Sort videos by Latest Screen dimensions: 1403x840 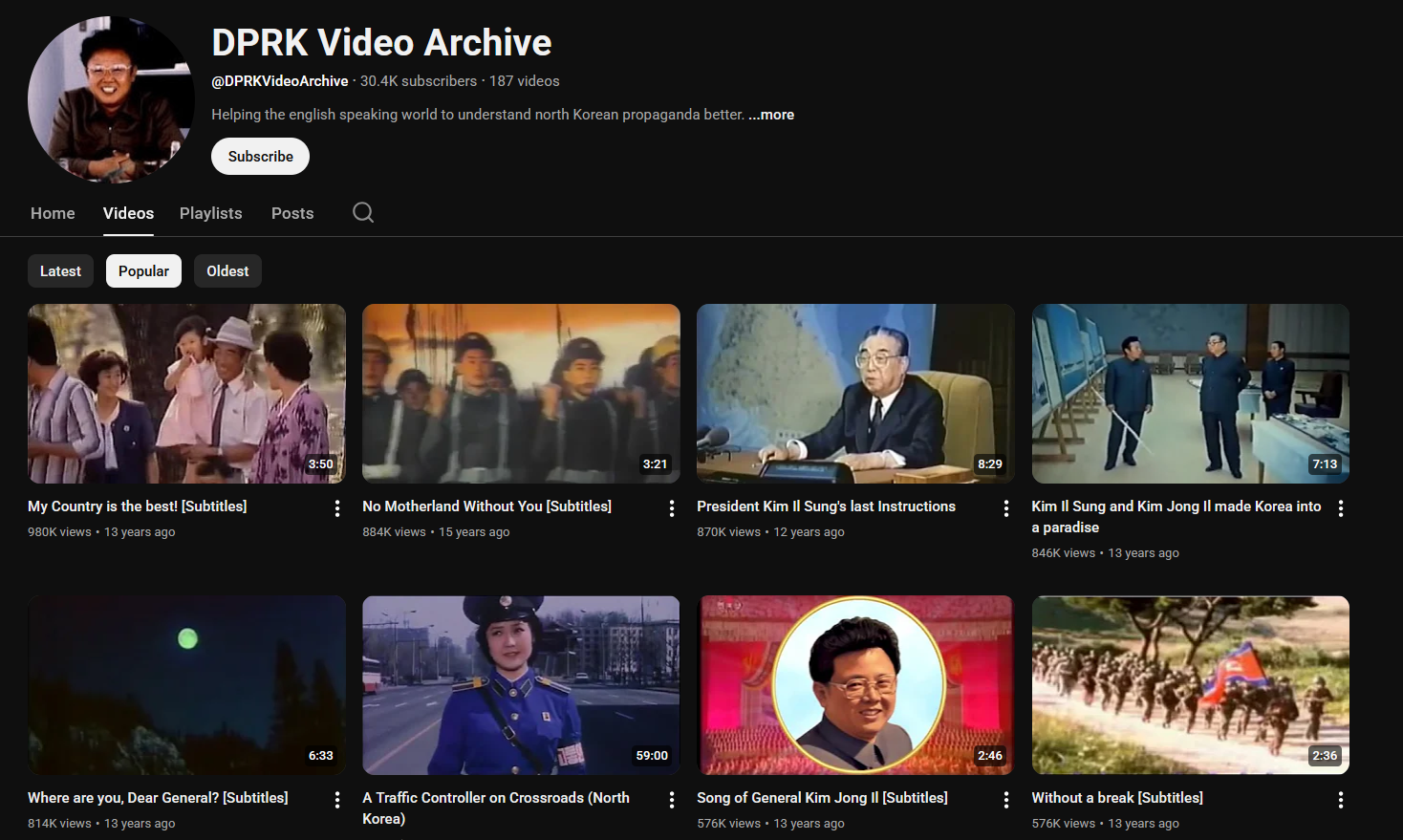pos(60,271)
